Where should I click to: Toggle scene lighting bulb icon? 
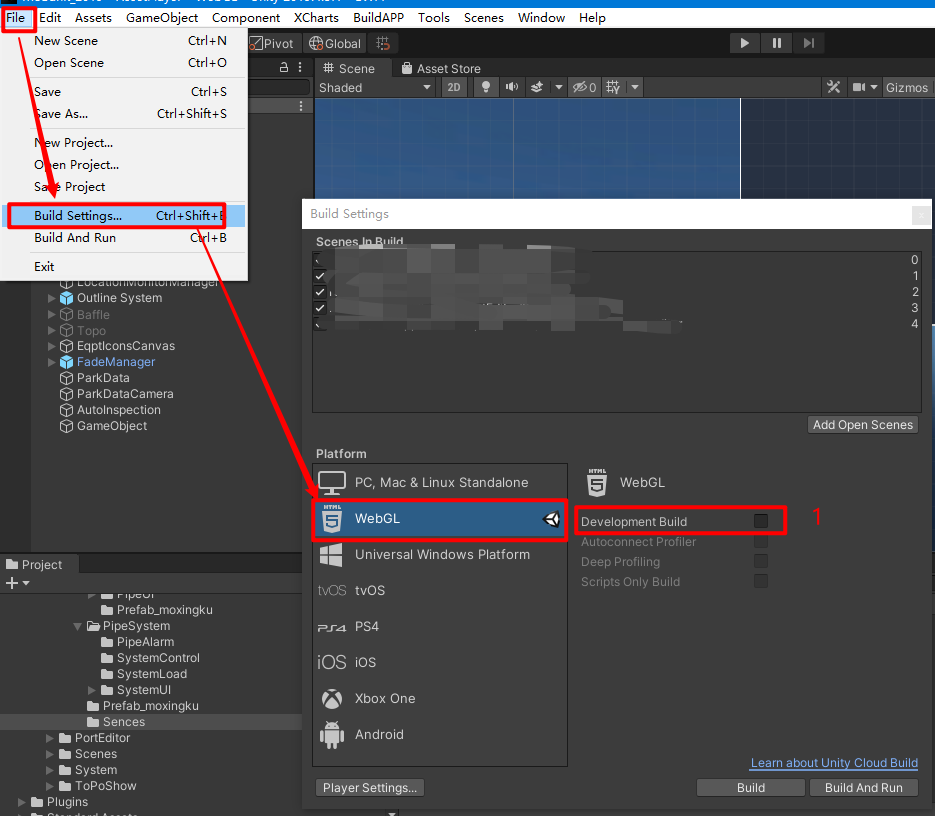[486, 88]
